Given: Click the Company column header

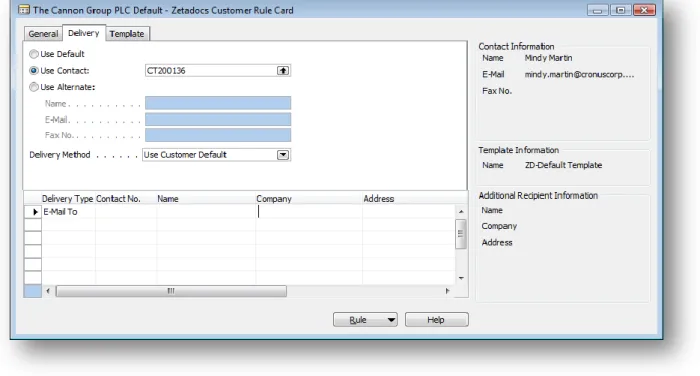Looking at the screenshot, I should pos(274,199).
